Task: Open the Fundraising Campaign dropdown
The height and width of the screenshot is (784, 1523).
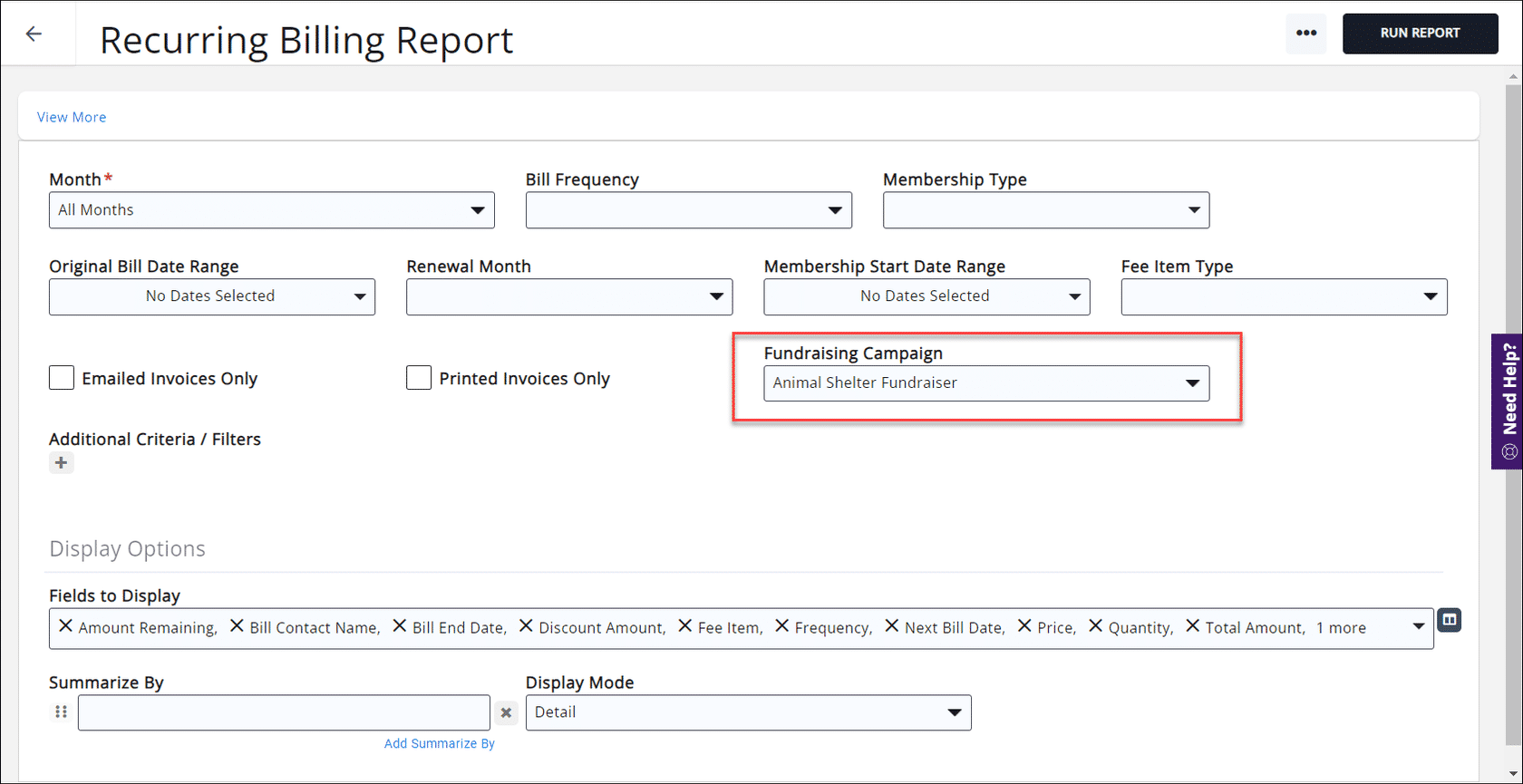Action: pyautogui.click(x=985, y=383)
